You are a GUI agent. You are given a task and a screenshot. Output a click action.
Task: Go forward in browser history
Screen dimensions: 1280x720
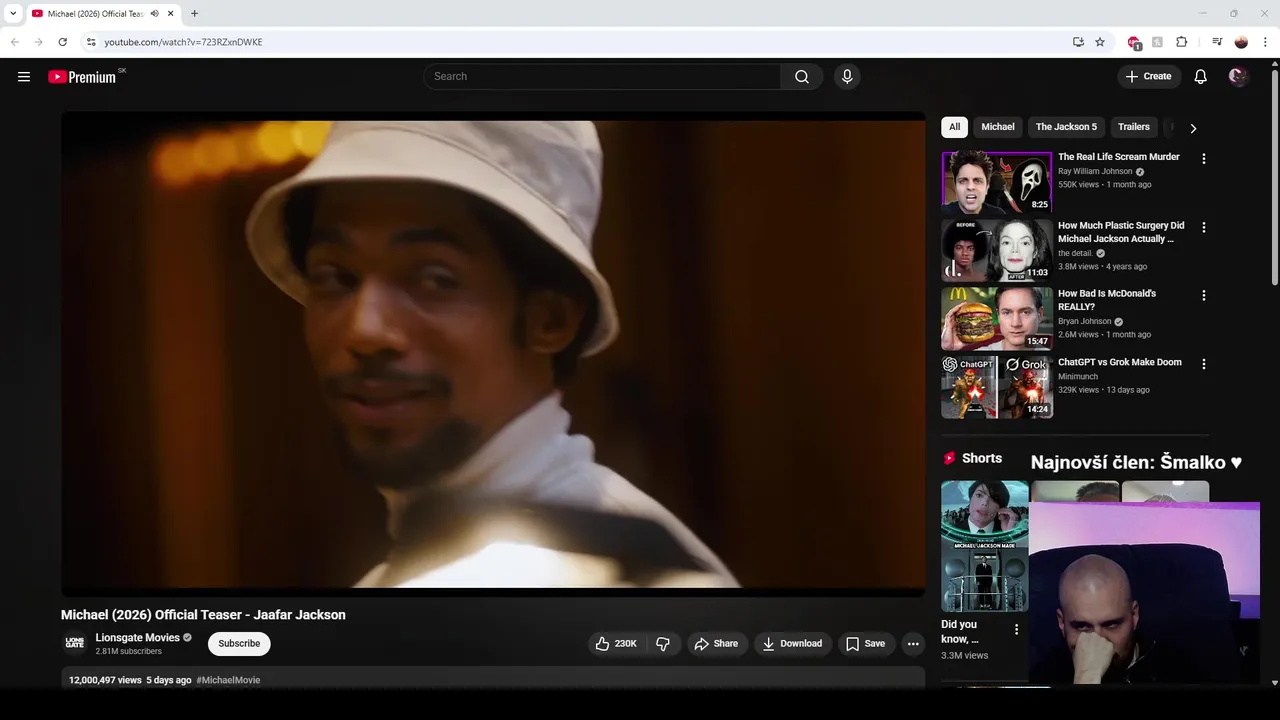pos(38,42)
